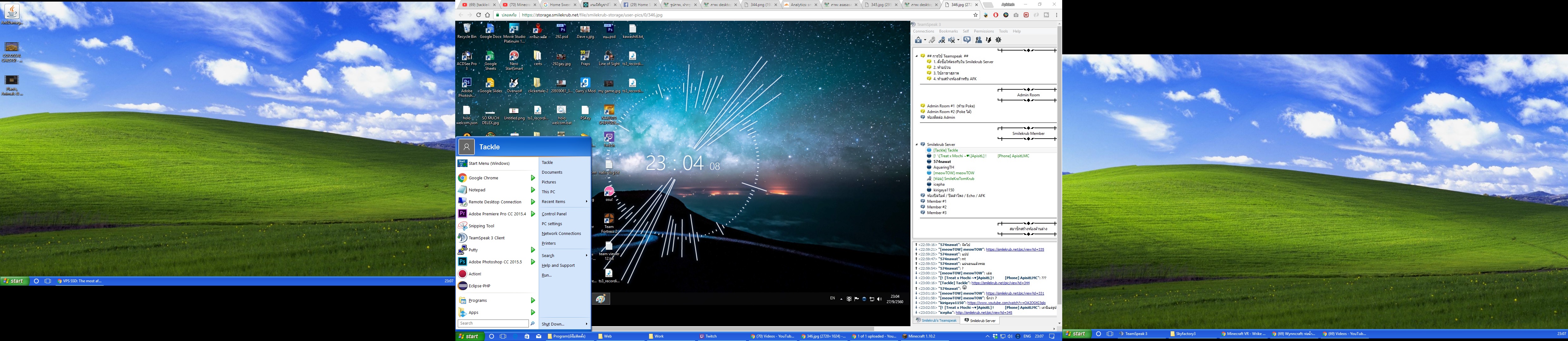1568x341 pixels.
Task: Show hidden tray icons on the middle taskbar
Action: point(987,336)
